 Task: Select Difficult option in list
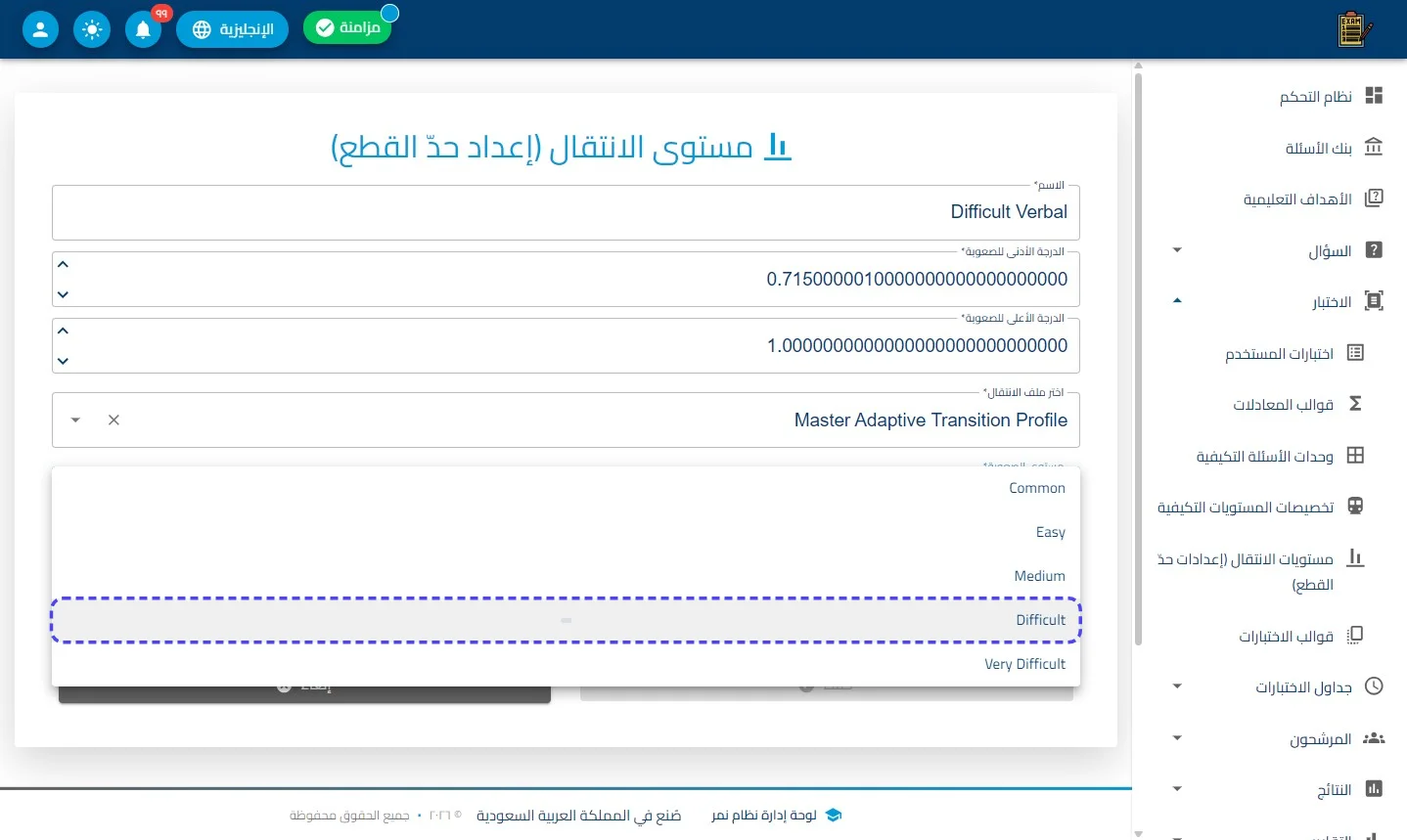click(566, 620)
